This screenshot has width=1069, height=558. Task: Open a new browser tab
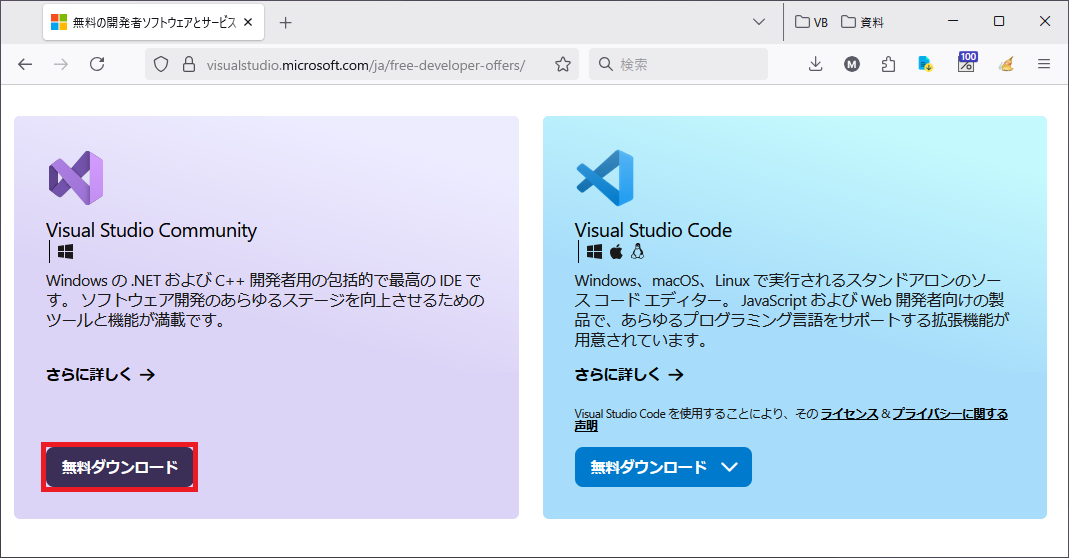coord(286,23)
